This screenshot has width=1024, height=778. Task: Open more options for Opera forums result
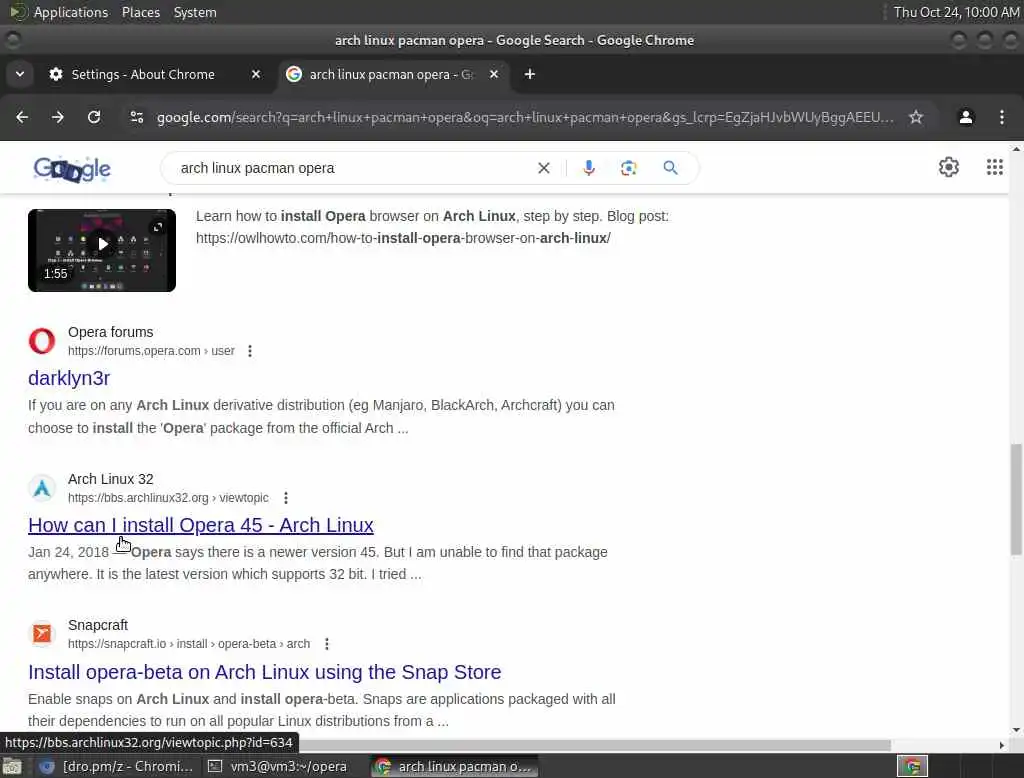pos(249,351)
